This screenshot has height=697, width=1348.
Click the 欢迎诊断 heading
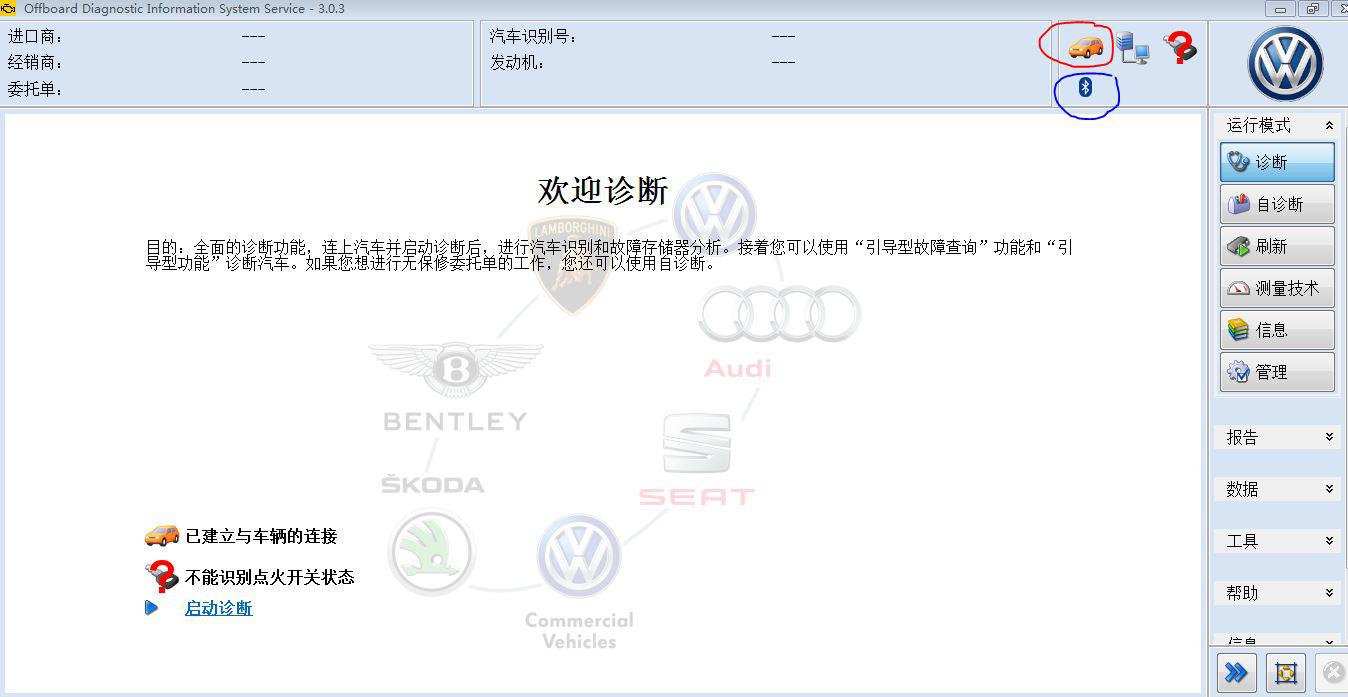(603, 190)
